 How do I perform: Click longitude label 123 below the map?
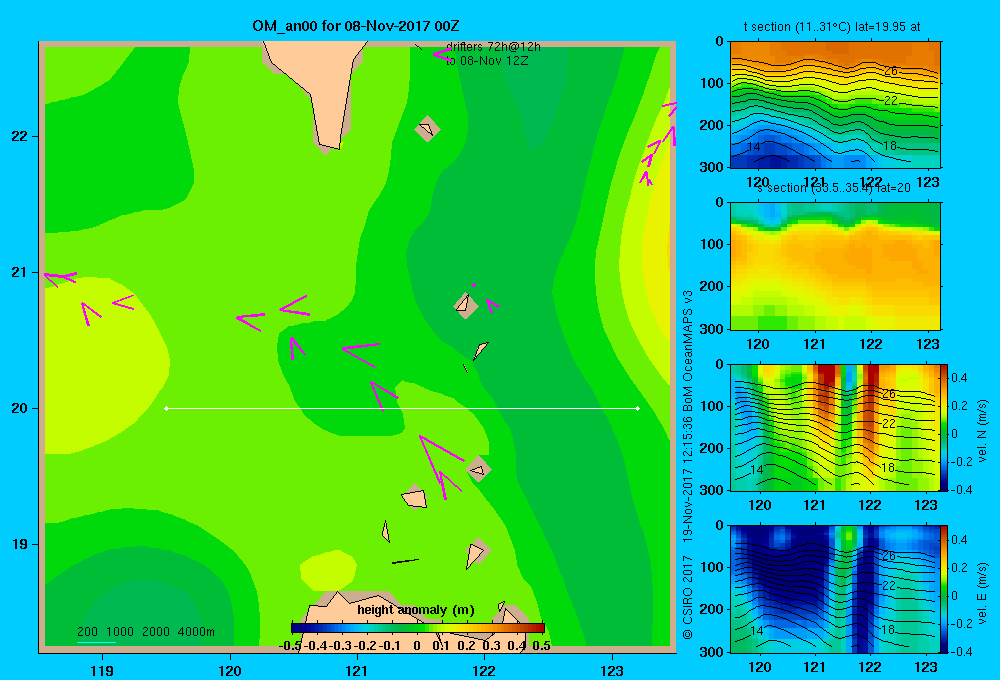(x=612, y=670)
